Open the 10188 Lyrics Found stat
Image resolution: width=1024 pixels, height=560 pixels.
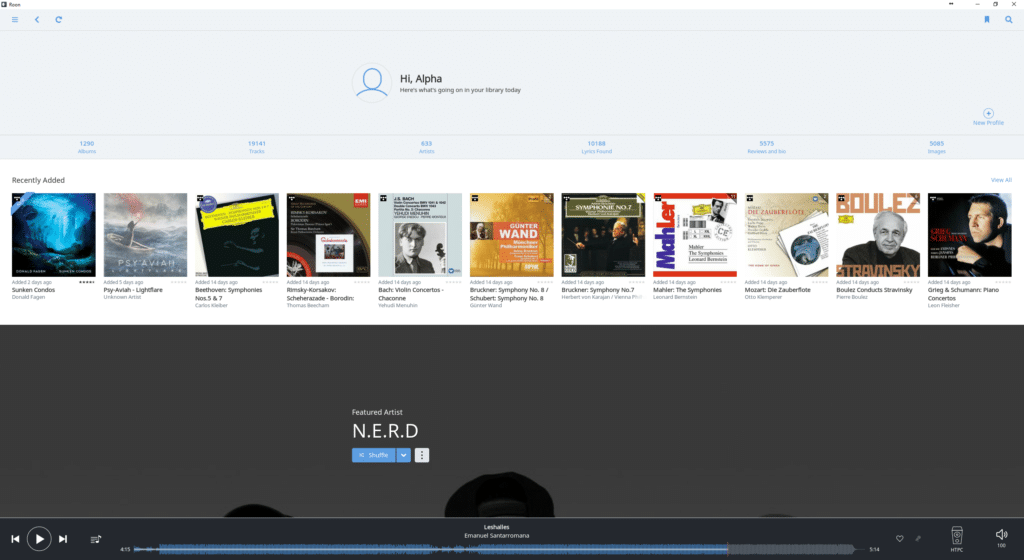596,147
